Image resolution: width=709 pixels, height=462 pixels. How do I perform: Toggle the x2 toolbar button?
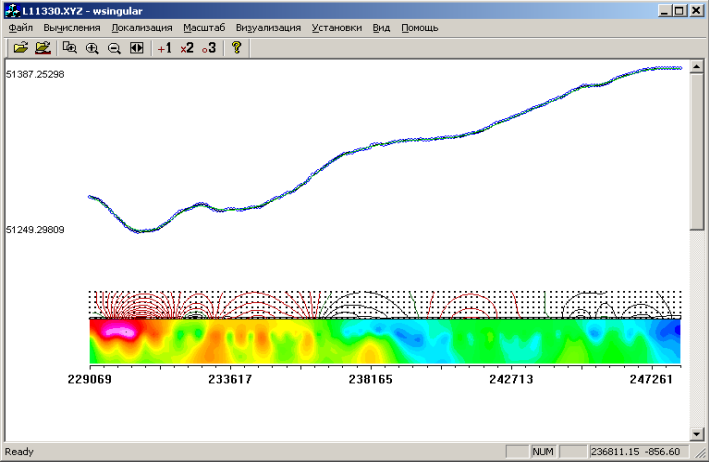coord(186,47)
